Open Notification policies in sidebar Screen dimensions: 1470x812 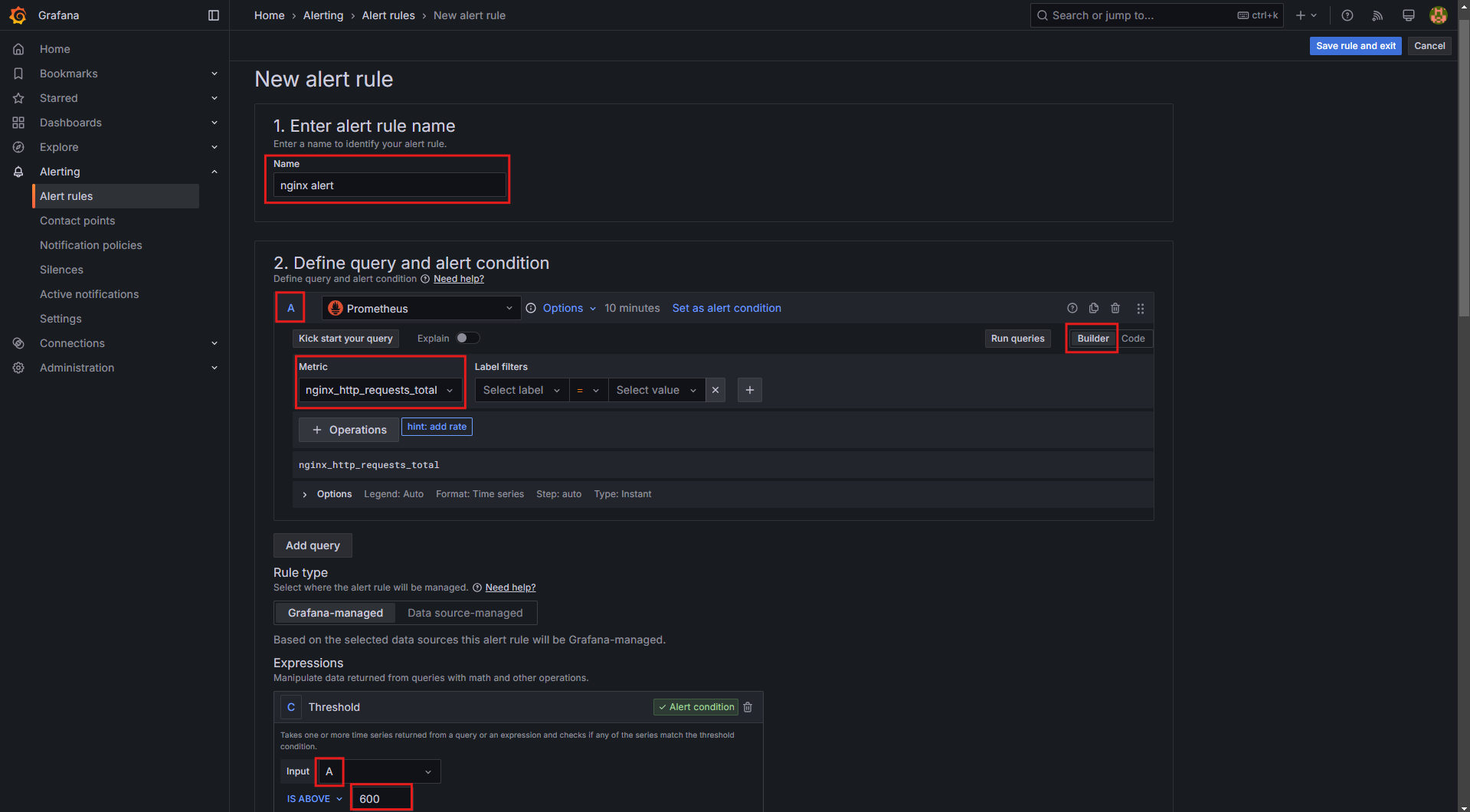[91, 245]
